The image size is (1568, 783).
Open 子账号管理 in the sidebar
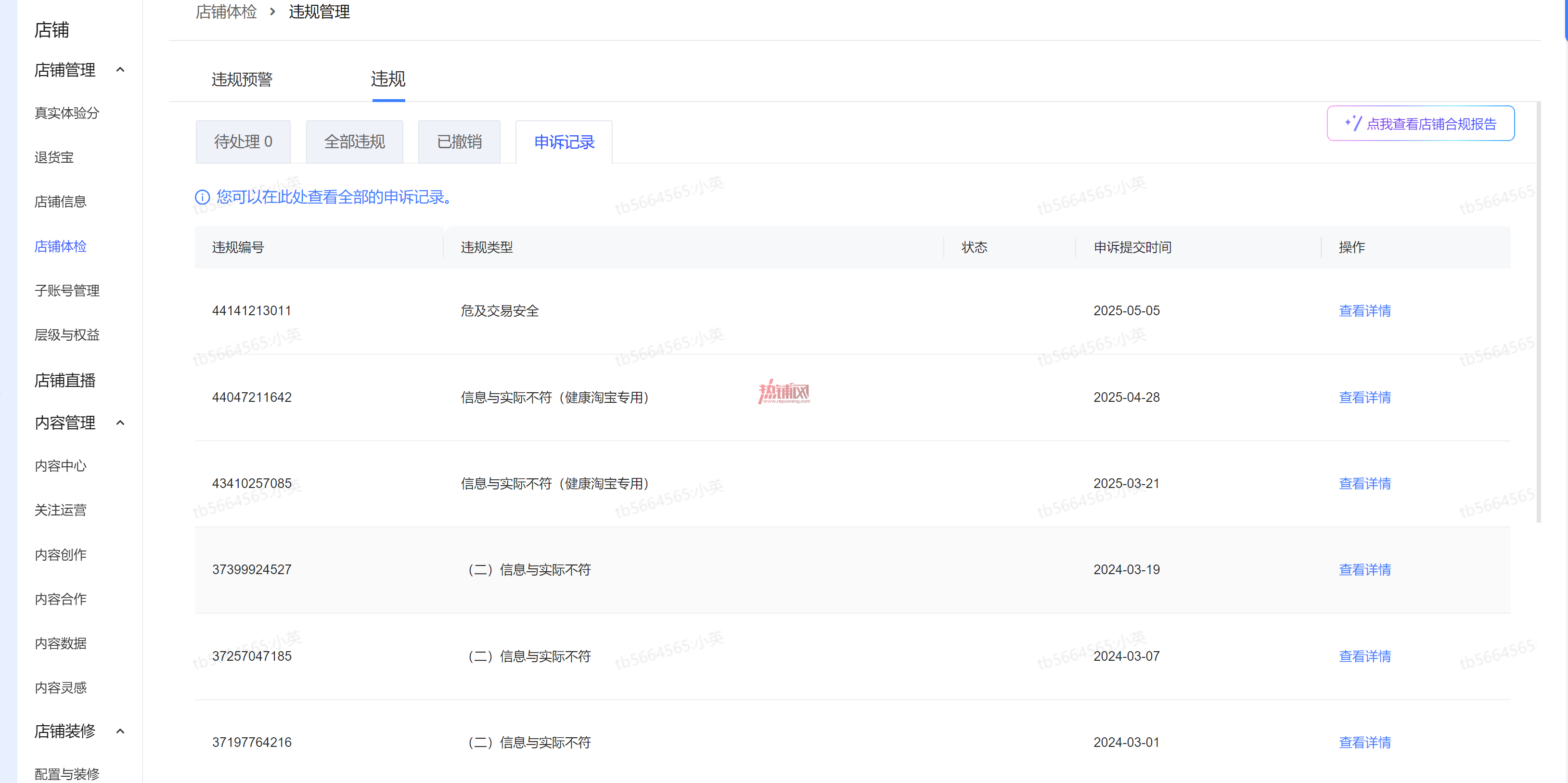[67, 290]
